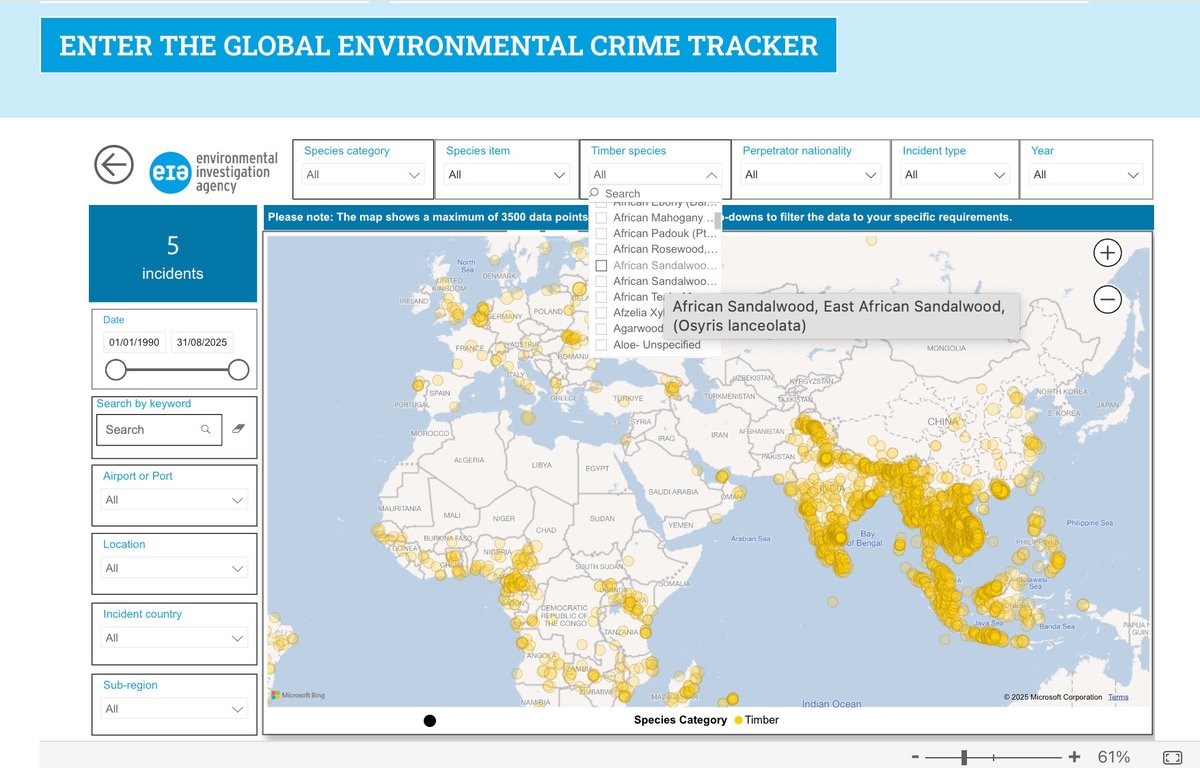Click the Indian Ocean label
Viewport: 1200px width, 768px height.
pyautogui.click(x=831, y=704)
